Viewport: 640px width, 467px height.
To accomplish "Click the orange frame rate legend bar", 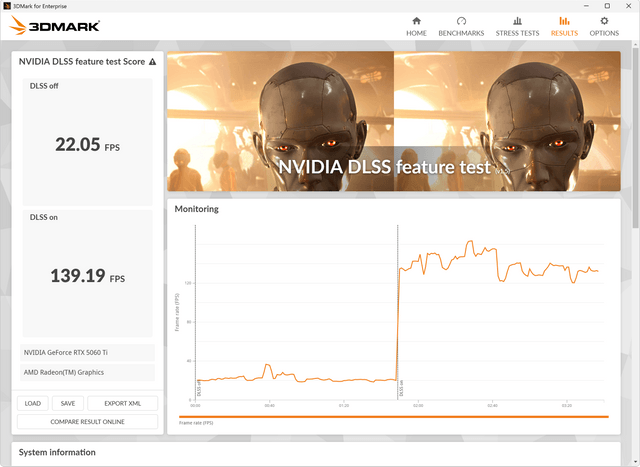I will [394, 417].
